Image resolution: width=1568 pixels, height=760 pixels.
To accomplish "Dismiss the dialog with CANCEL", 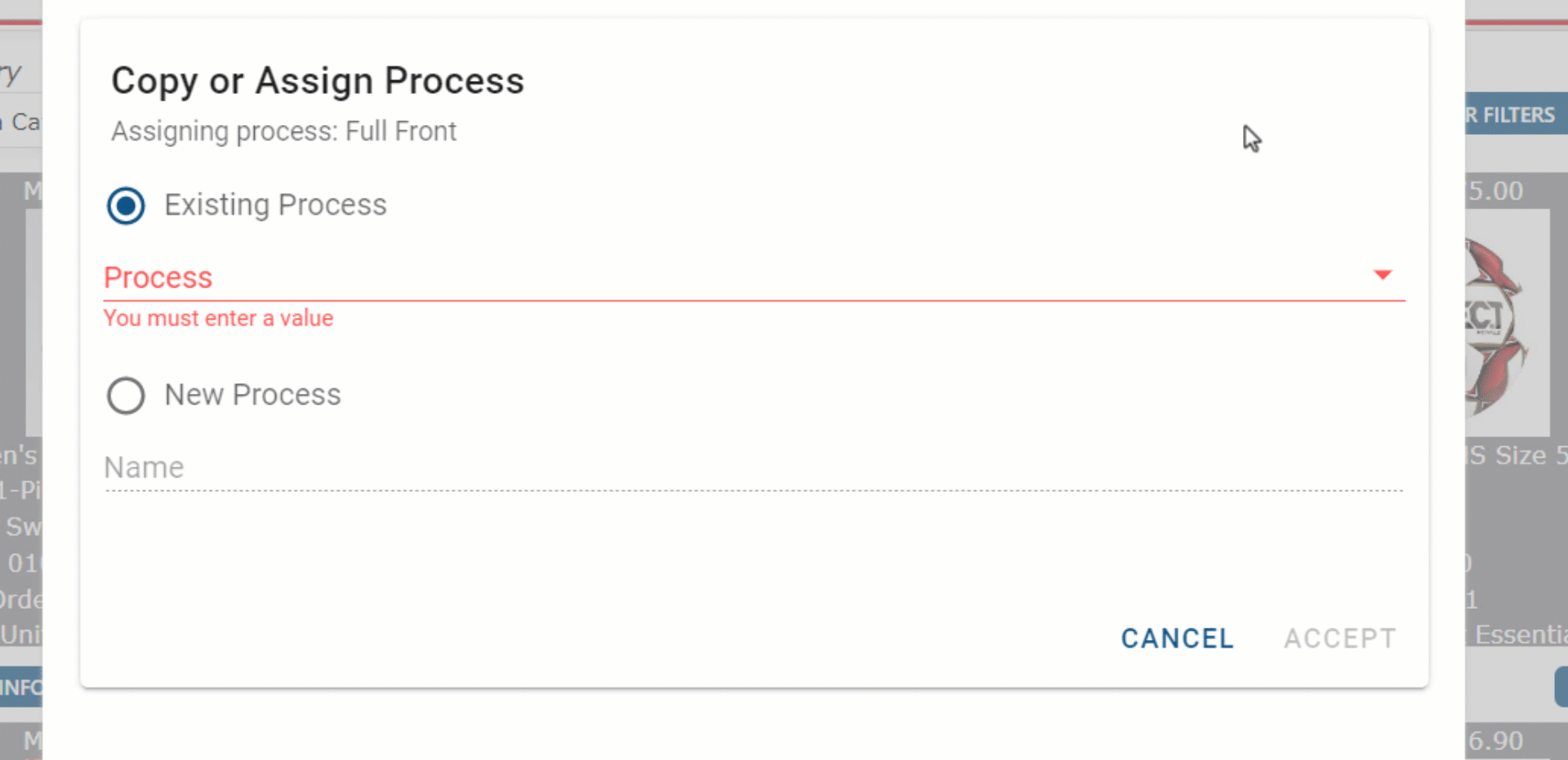I will click(1177, 638).
